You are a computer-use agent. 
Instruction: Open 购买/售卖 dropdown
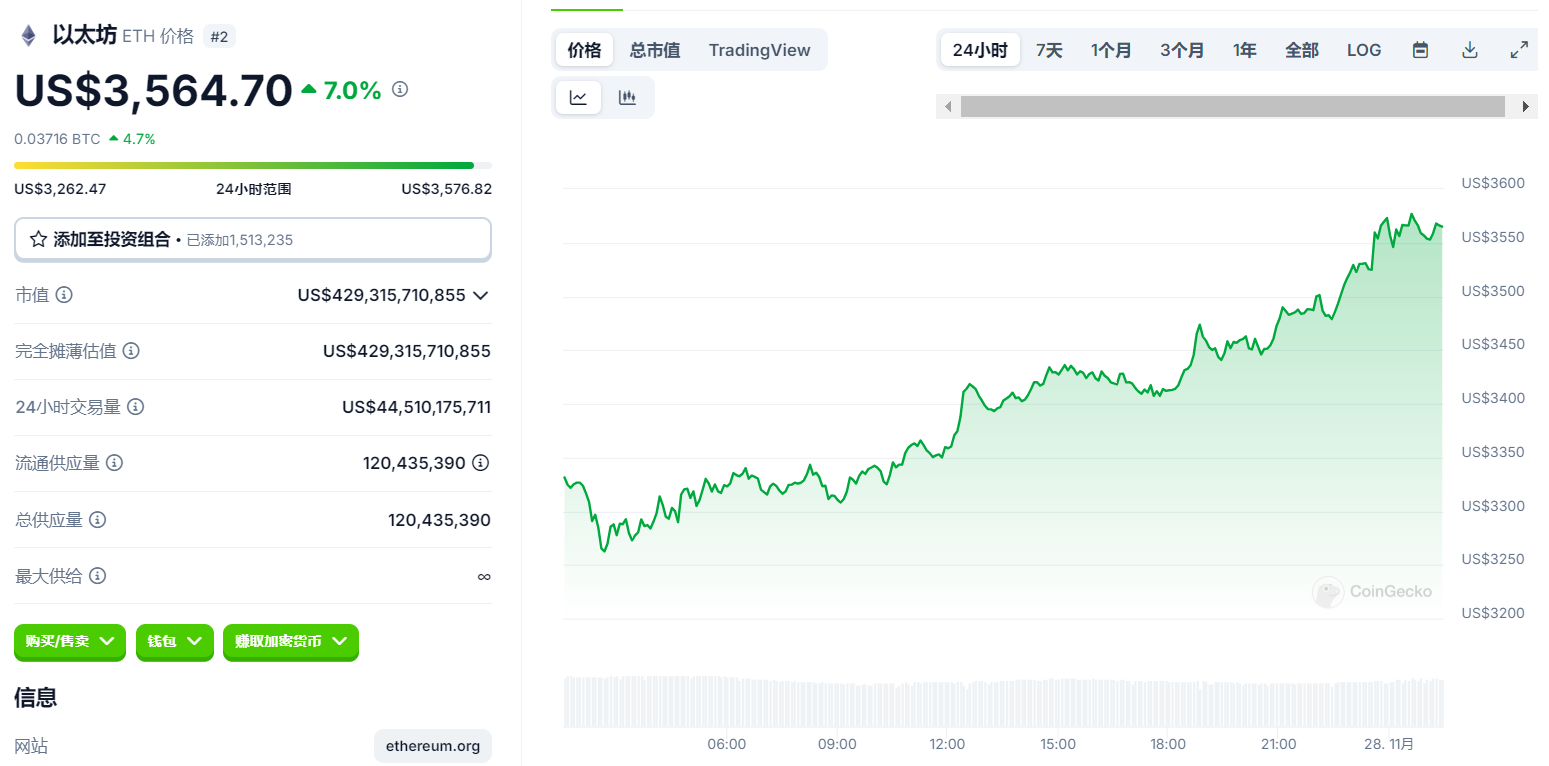pos(70,641)
